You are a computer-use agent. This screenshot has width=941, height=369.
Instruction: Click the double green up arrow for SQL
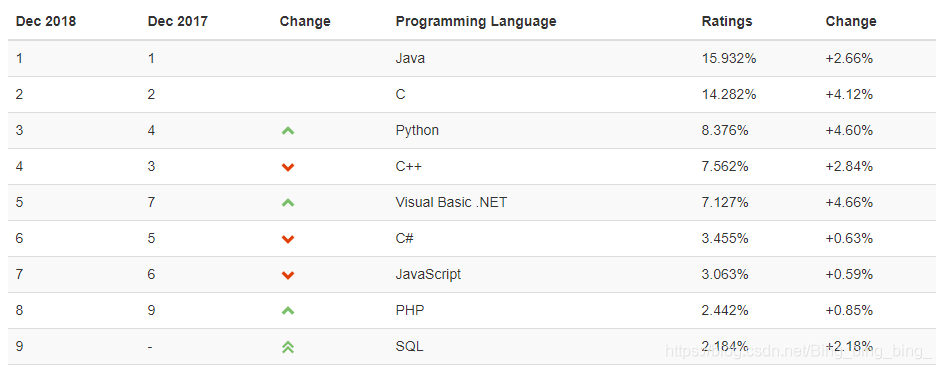tap(287, 347)
